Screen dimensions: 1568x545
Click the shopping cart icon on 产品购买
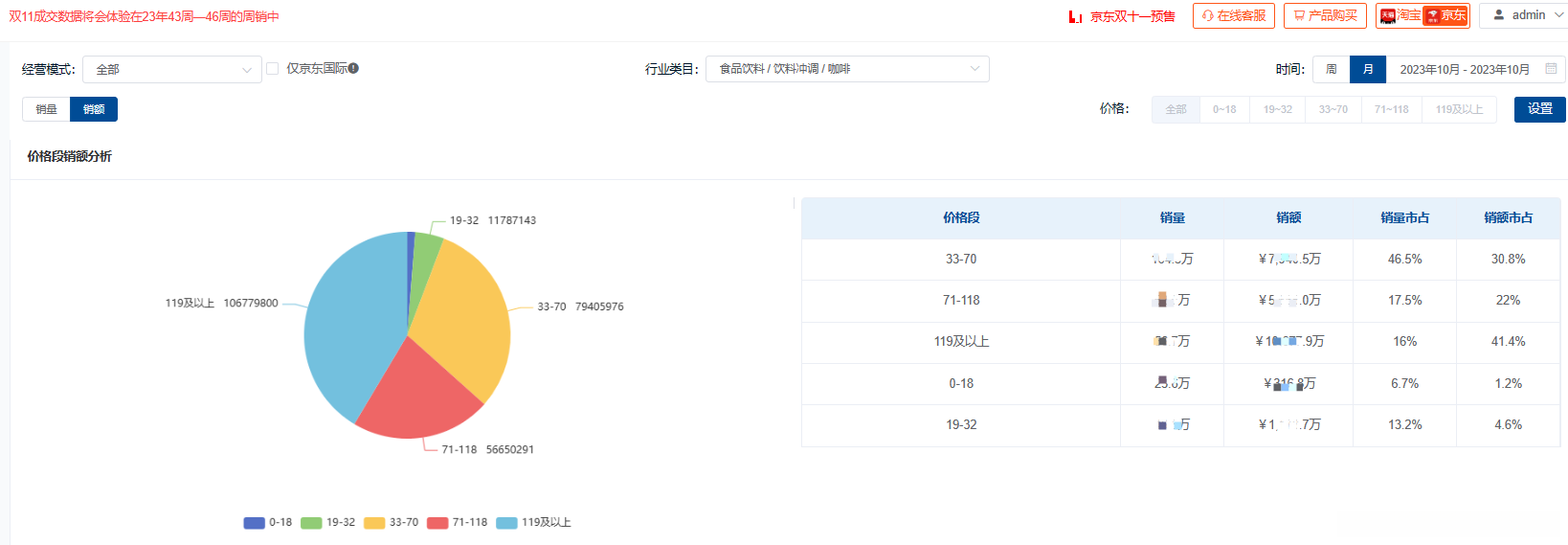[x=1299, y=15]
